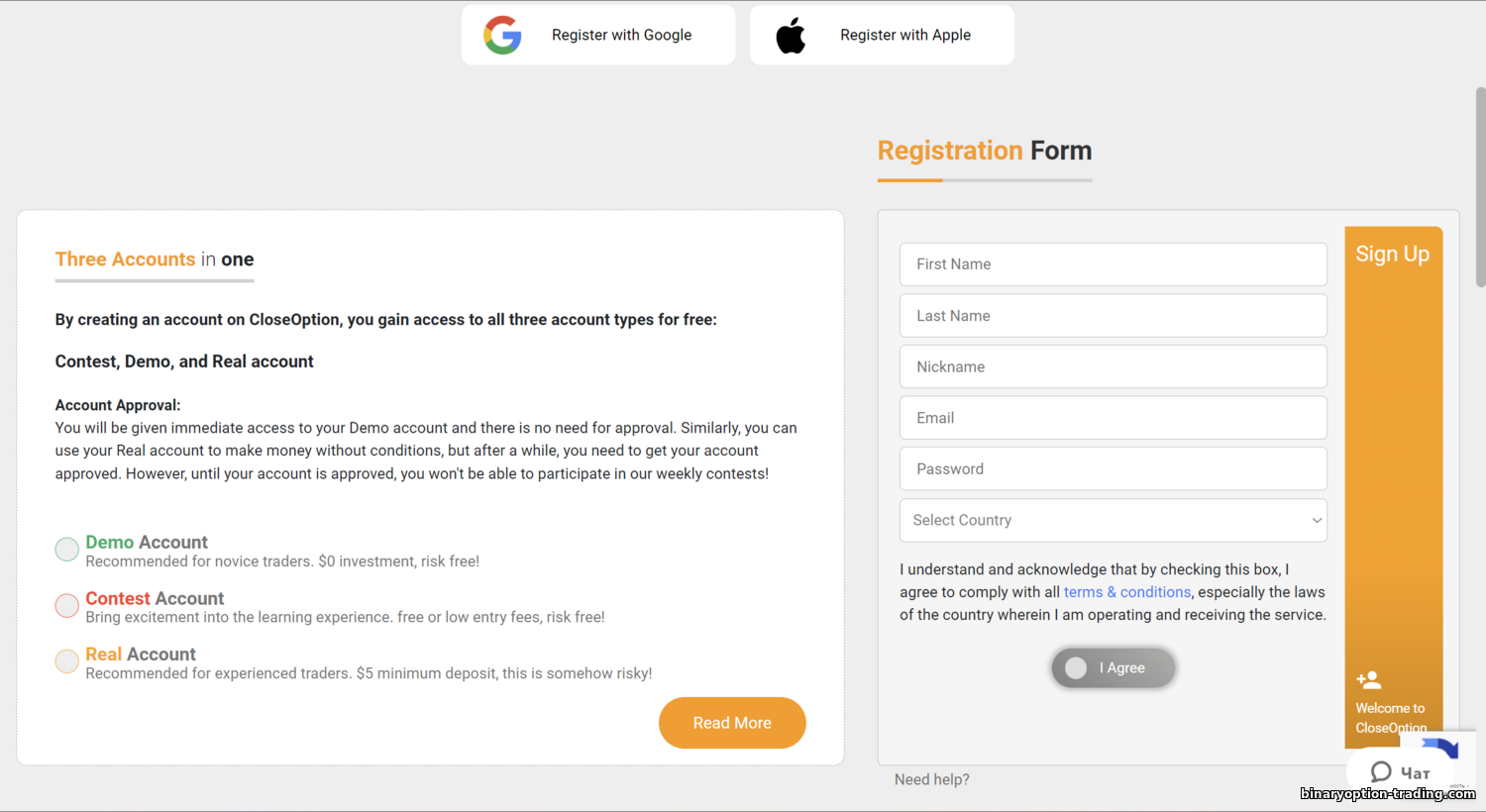This screenshot has width=1486, height=812.
Task: Focus the Last Name field
Action: 1113,316
